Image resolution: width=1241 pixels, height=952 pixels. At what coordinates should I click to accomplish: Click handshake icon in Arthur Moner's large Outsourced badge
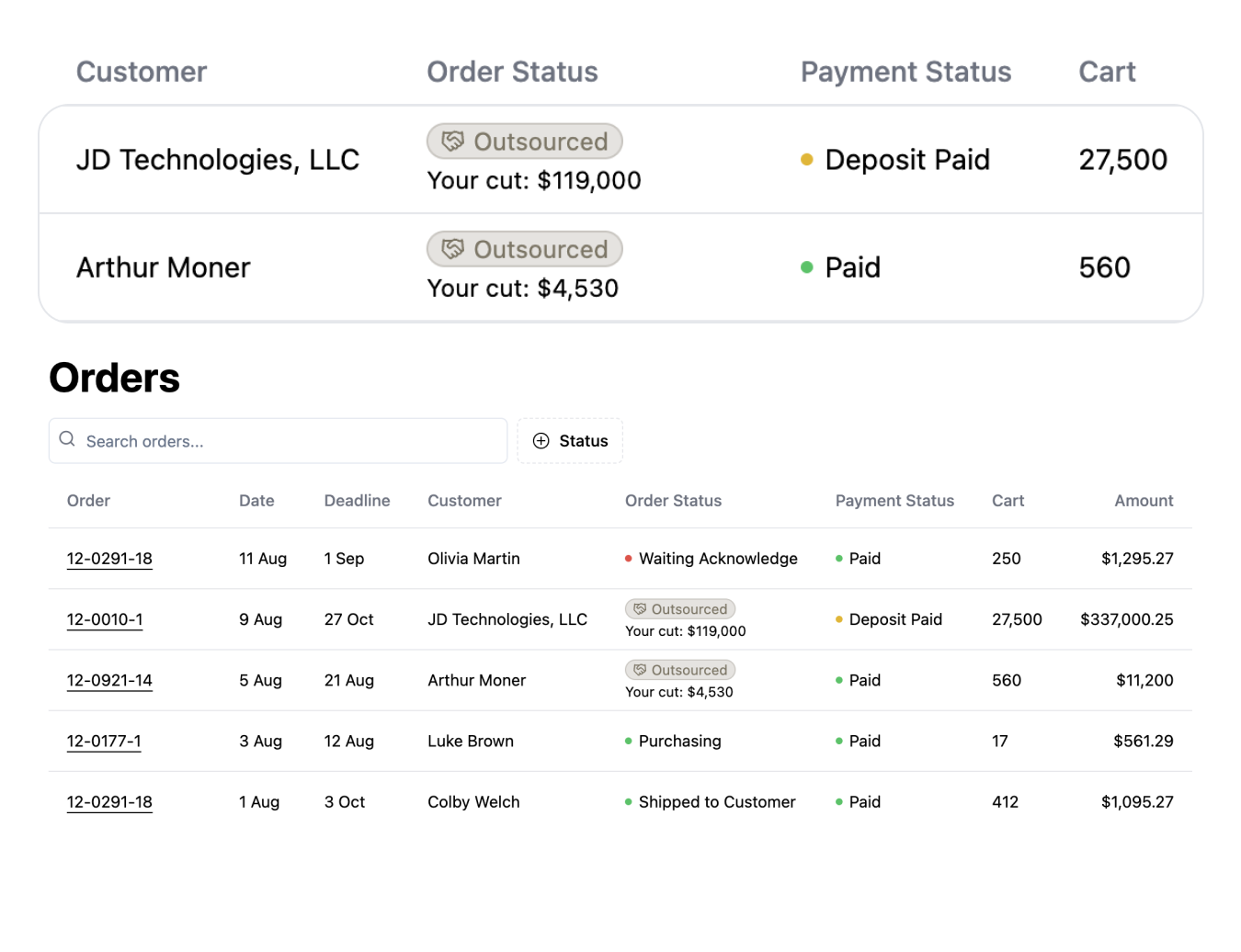click(453, 249)
